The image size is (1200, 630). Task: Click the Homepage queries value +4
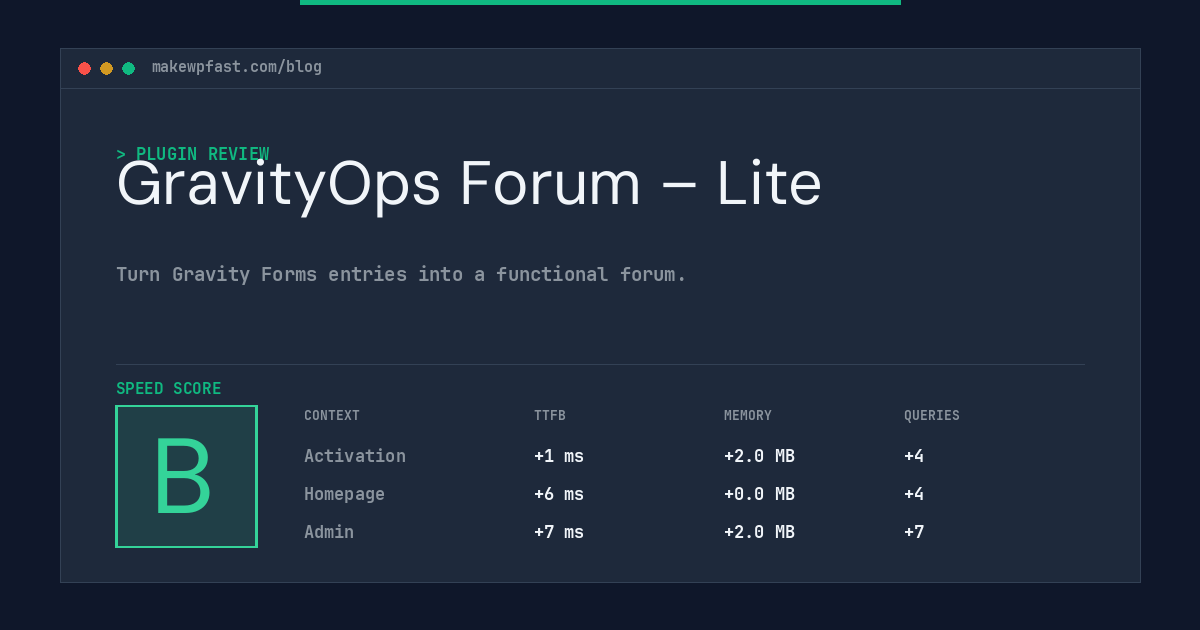click(914, 494)
